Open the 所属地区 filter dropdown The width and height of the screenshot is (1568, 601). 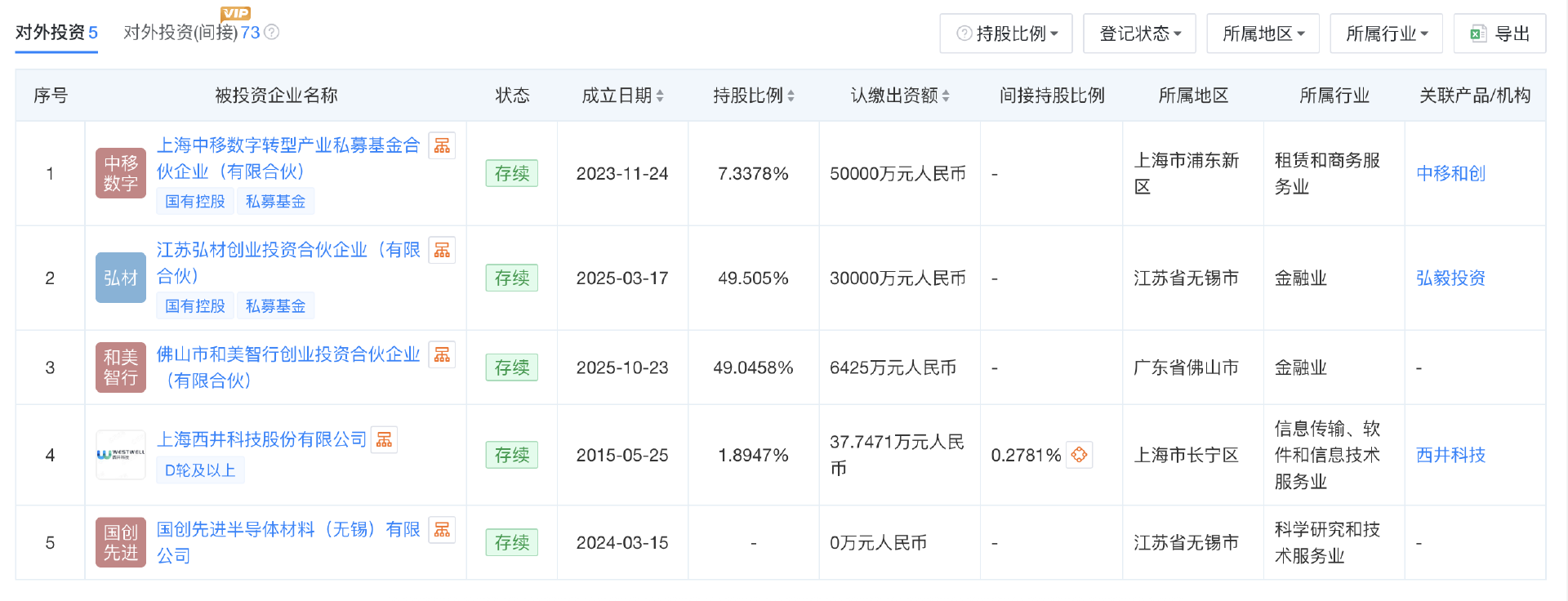[1263, 33]
